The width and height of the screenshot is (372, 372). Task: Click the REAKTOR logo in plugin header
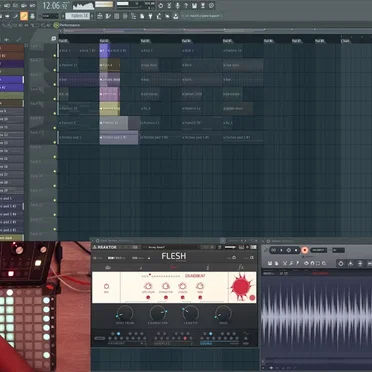pos(105,247)
